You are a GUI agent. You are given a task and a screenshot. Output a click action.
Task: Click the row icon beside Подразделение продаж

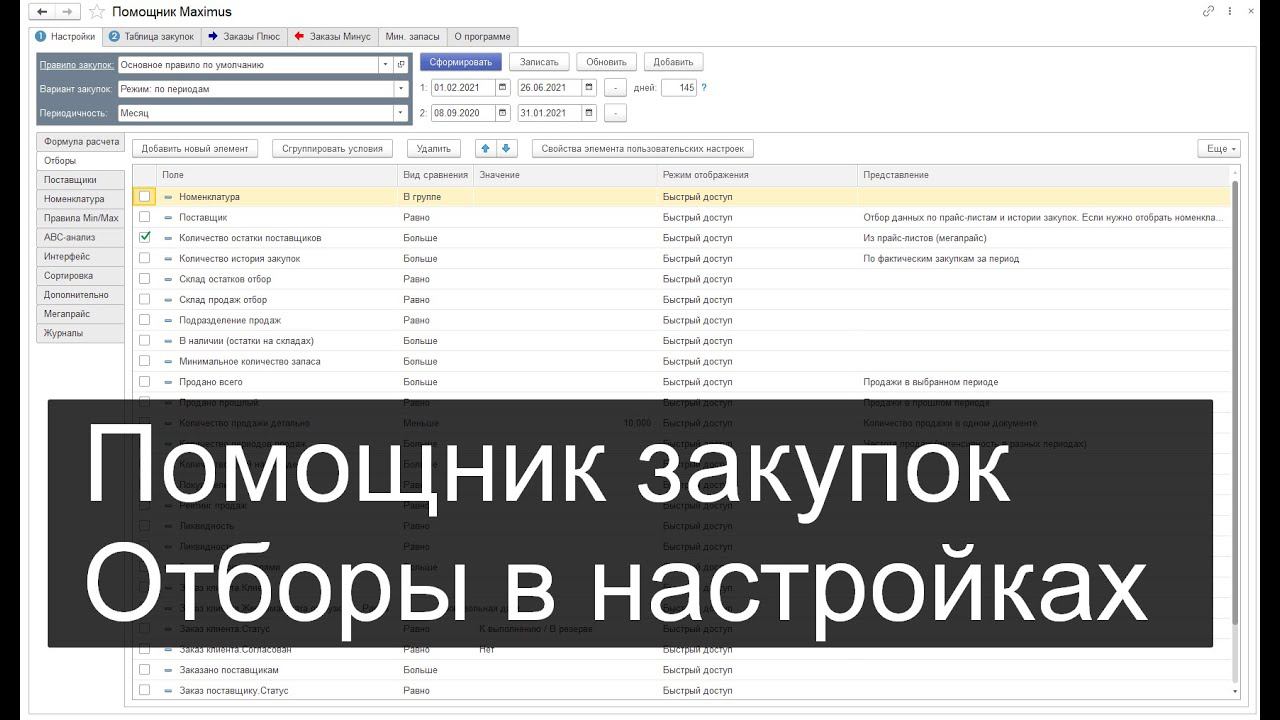[x=168, y=320]
